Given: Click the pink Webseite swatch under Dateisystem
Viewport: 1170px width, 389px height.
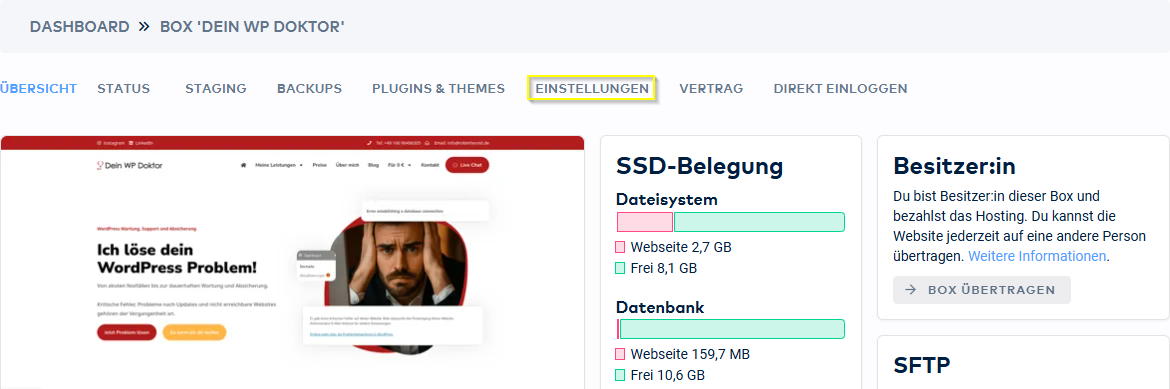Looking at the screenshot, I should coord(620,247).
